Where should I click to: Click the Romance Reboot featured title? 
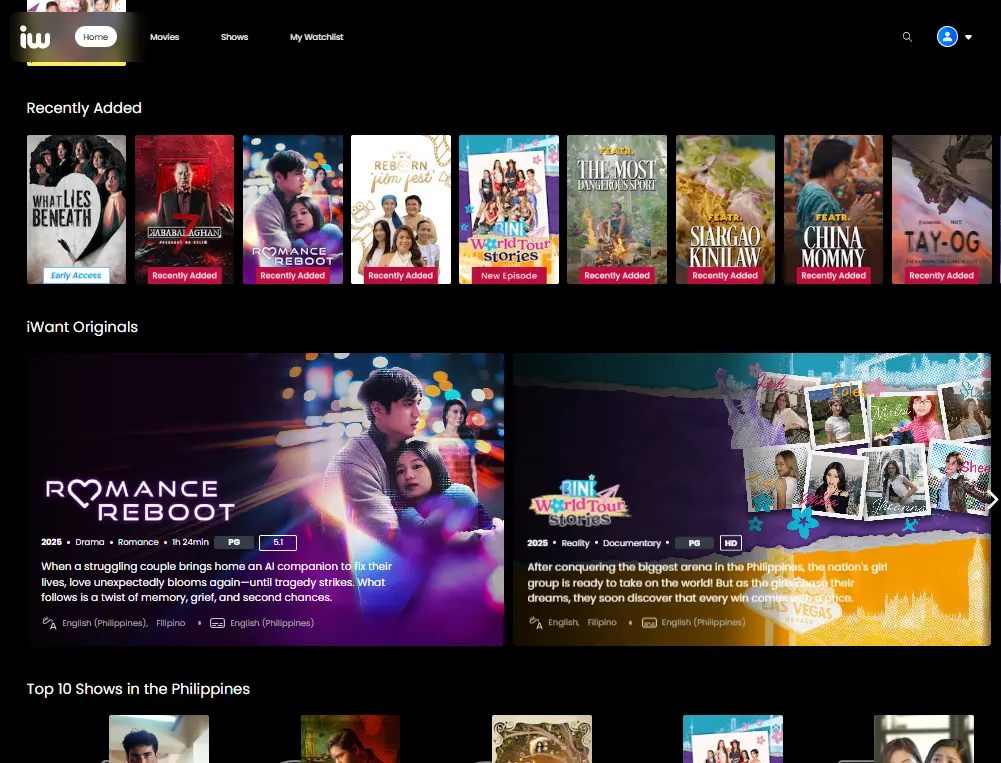[x=140, y=501]
